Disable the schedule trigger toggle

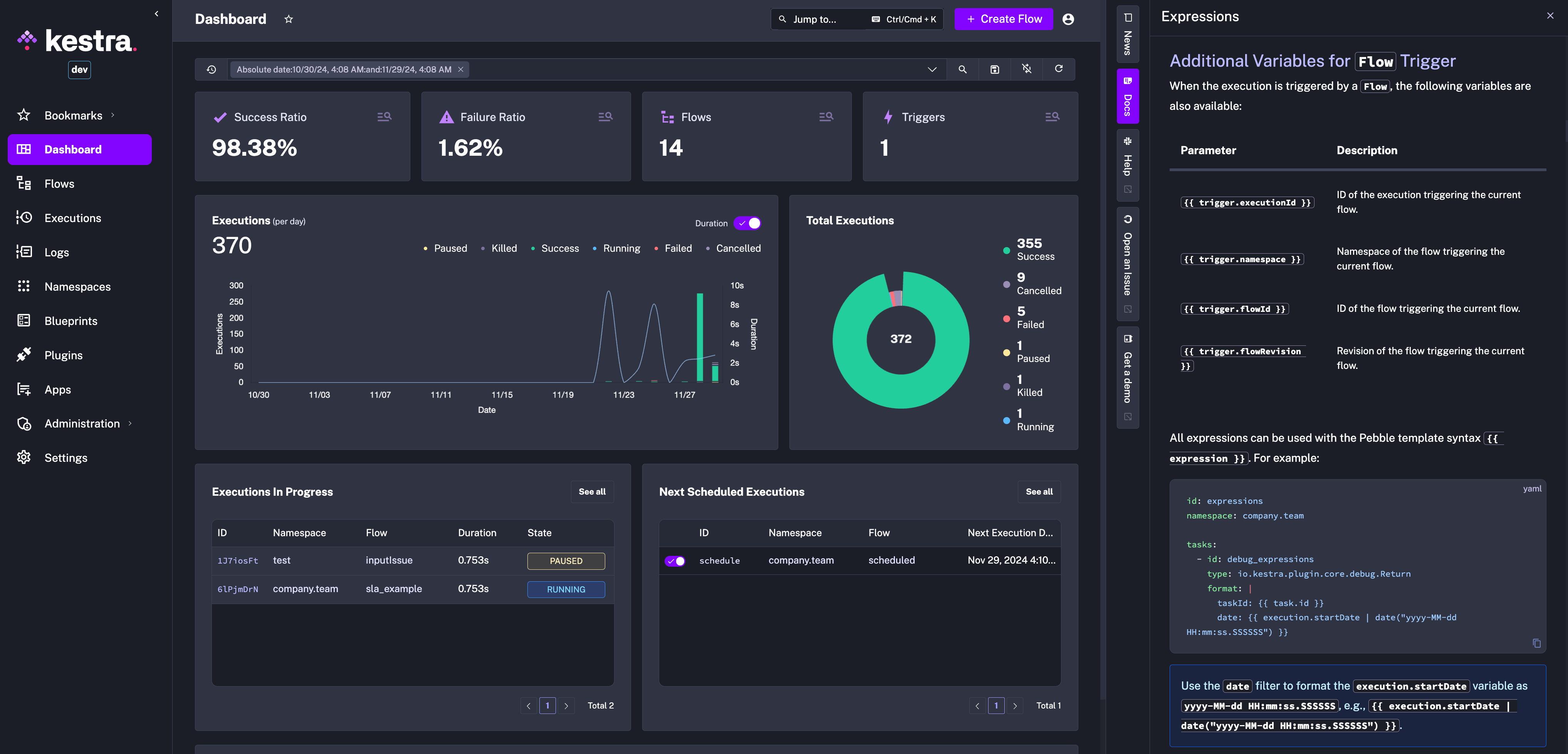pyautogui.click(x=675, y=561)
